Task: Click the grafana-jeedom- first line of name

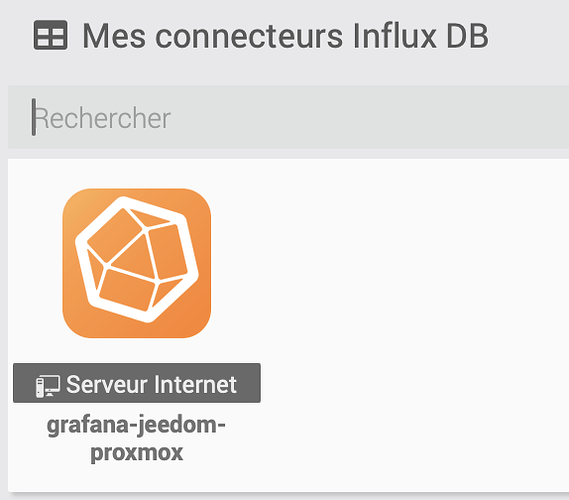Action: point(136,425)
